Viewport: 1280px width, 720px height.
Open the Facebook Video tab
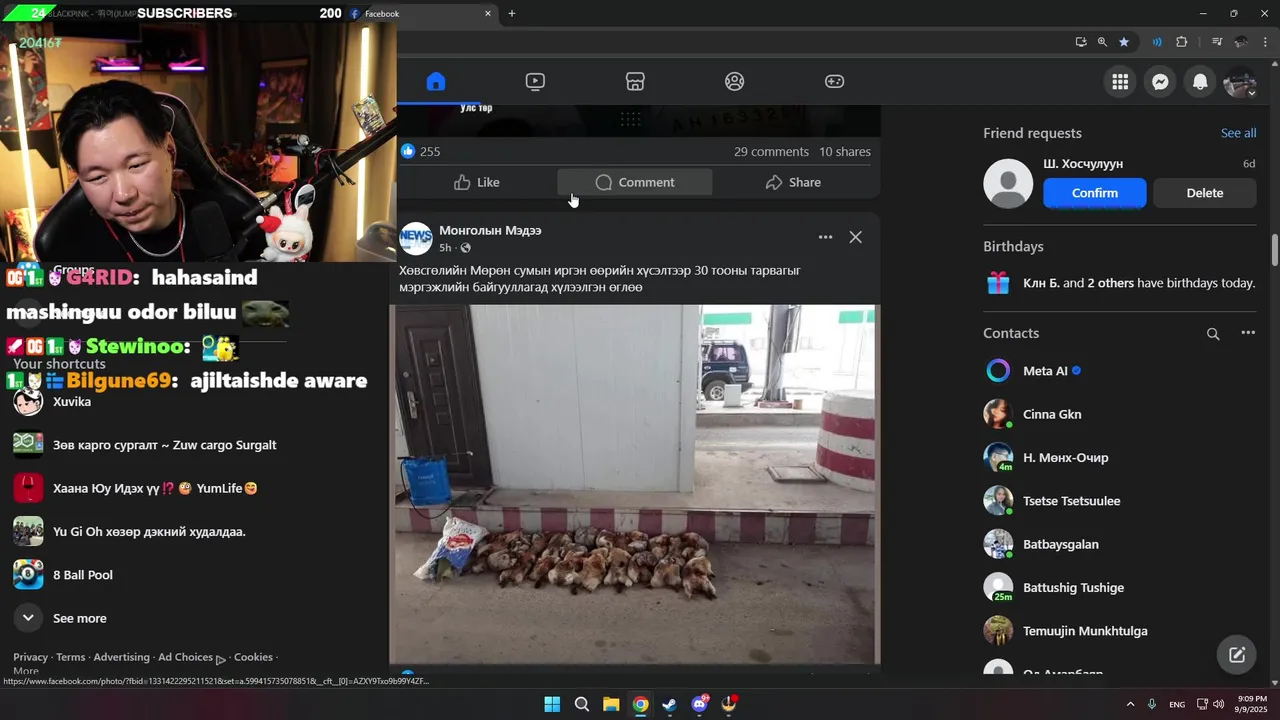[535, 82]
